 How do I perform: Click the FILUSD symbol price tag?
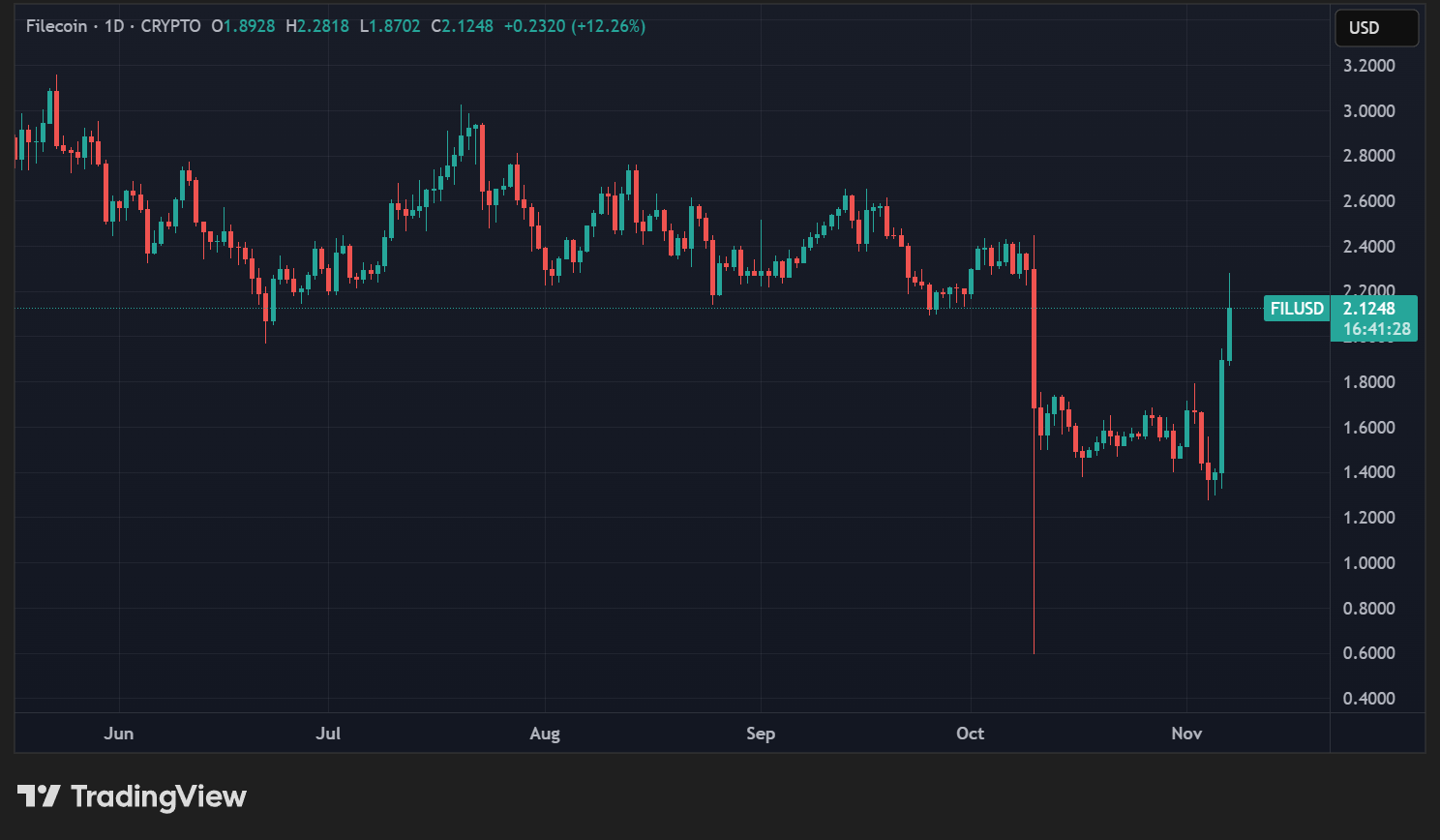[1296, 309]
